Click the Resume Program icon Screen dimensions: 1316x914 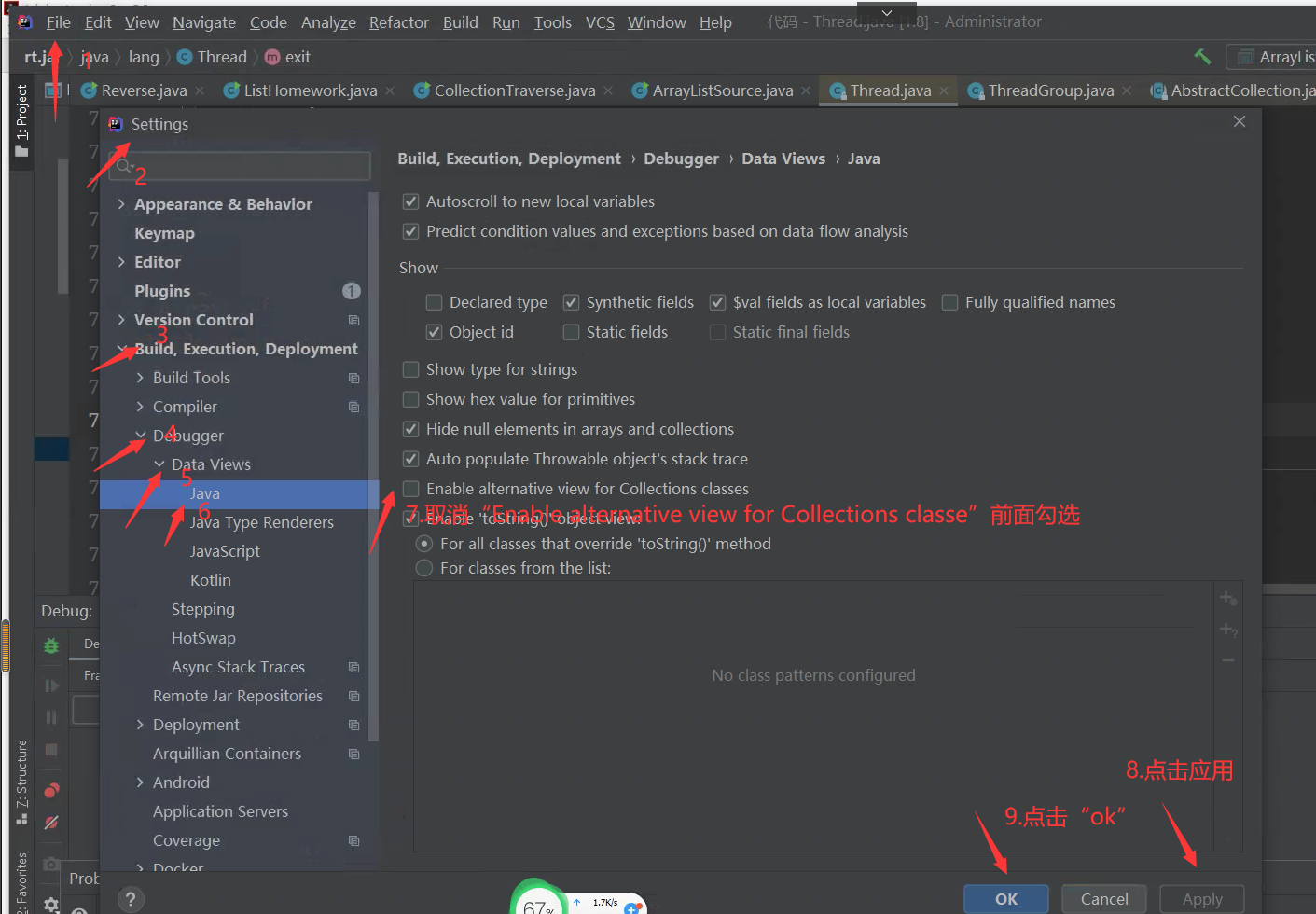point(50,685)
